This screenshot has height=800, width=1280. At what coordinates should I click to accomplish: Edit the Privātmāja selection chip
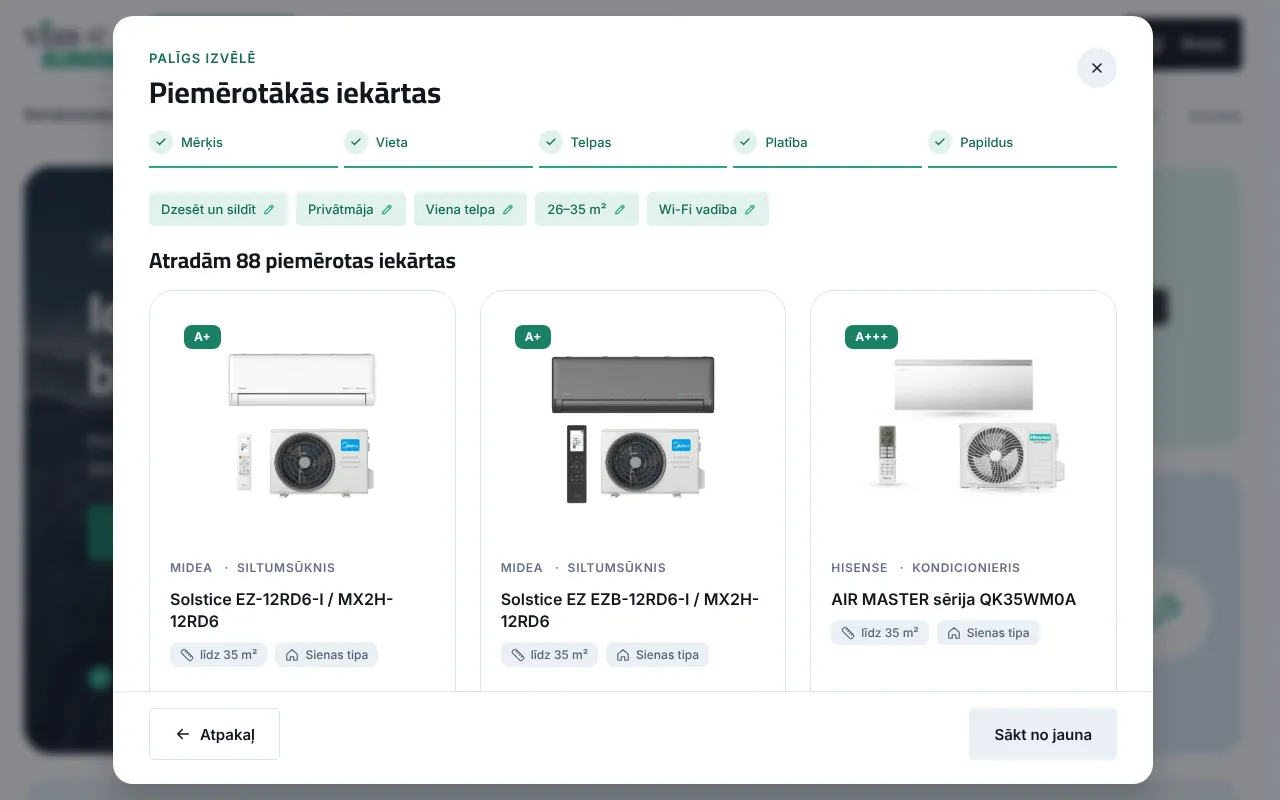tap(350, 210)
